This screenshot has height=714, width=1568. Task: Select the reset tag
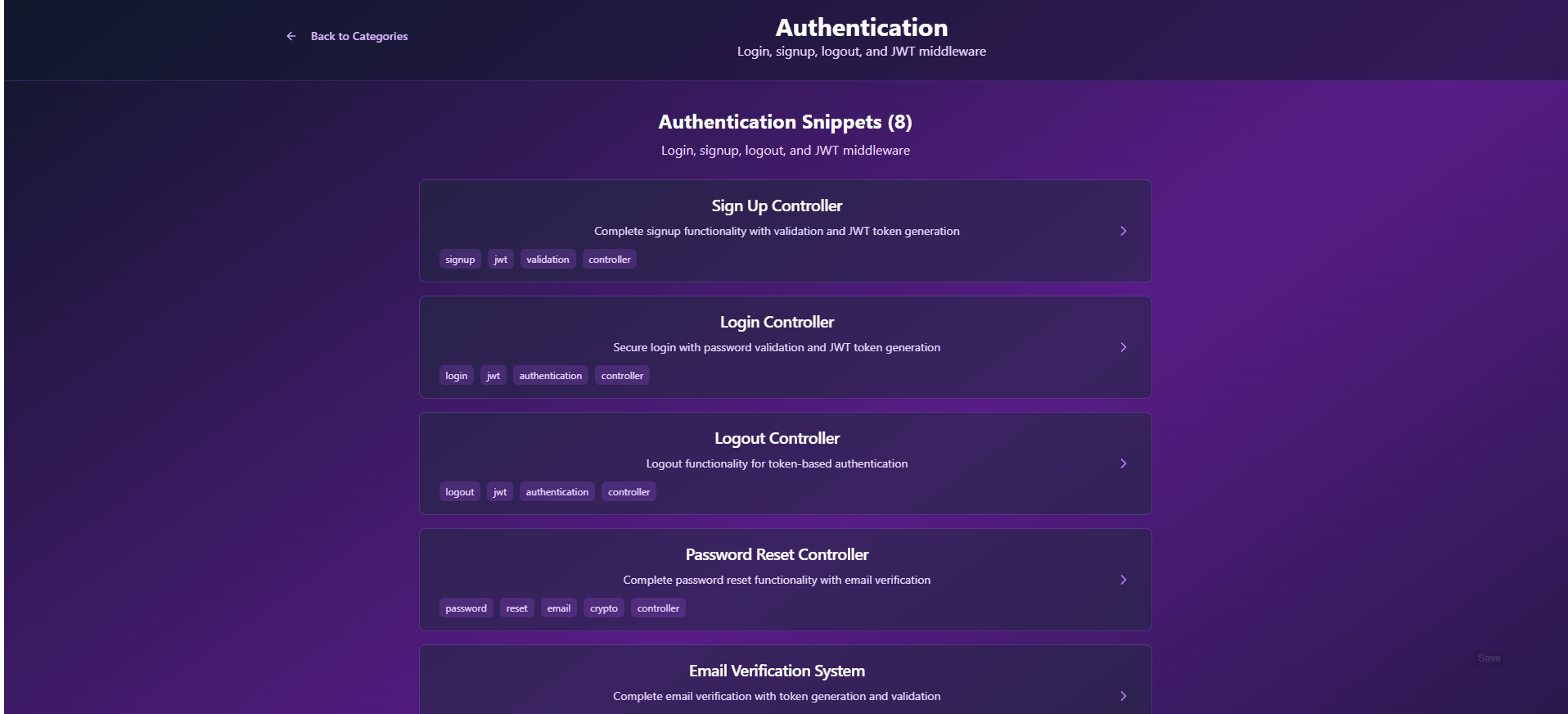[517, 608]
